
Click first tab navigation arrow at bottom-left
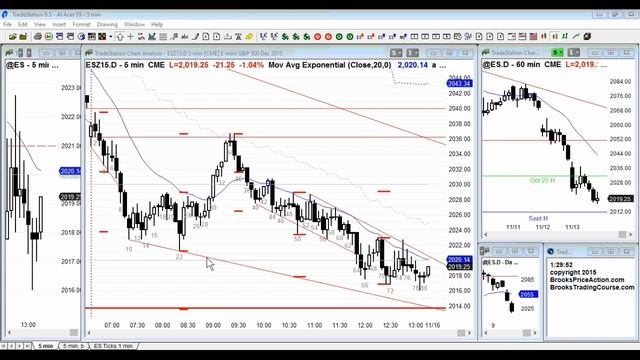click(4, 346)
